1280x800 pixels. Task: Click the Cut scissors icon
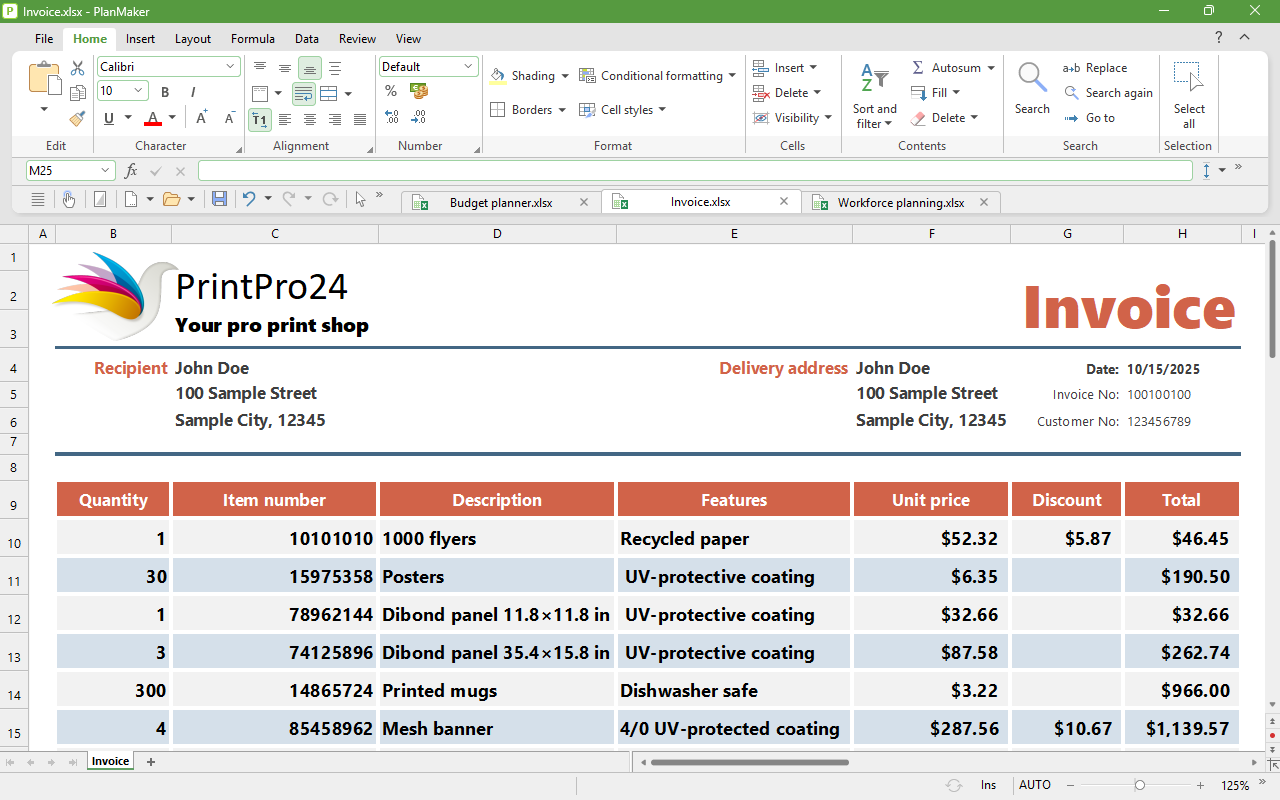[x=78, y=68]
